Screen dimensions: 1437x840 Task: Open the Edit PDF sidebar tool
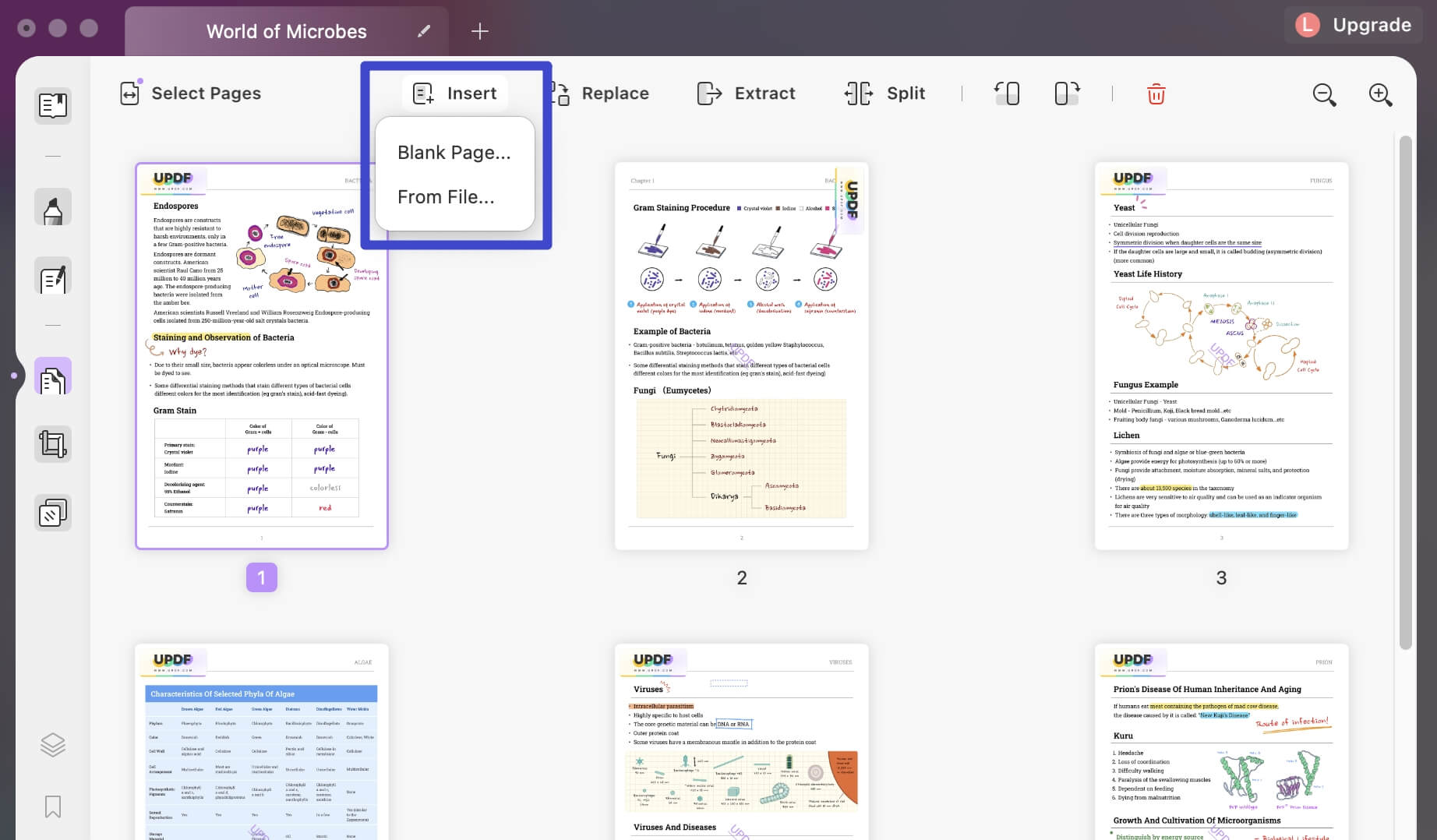click(53, 276)
